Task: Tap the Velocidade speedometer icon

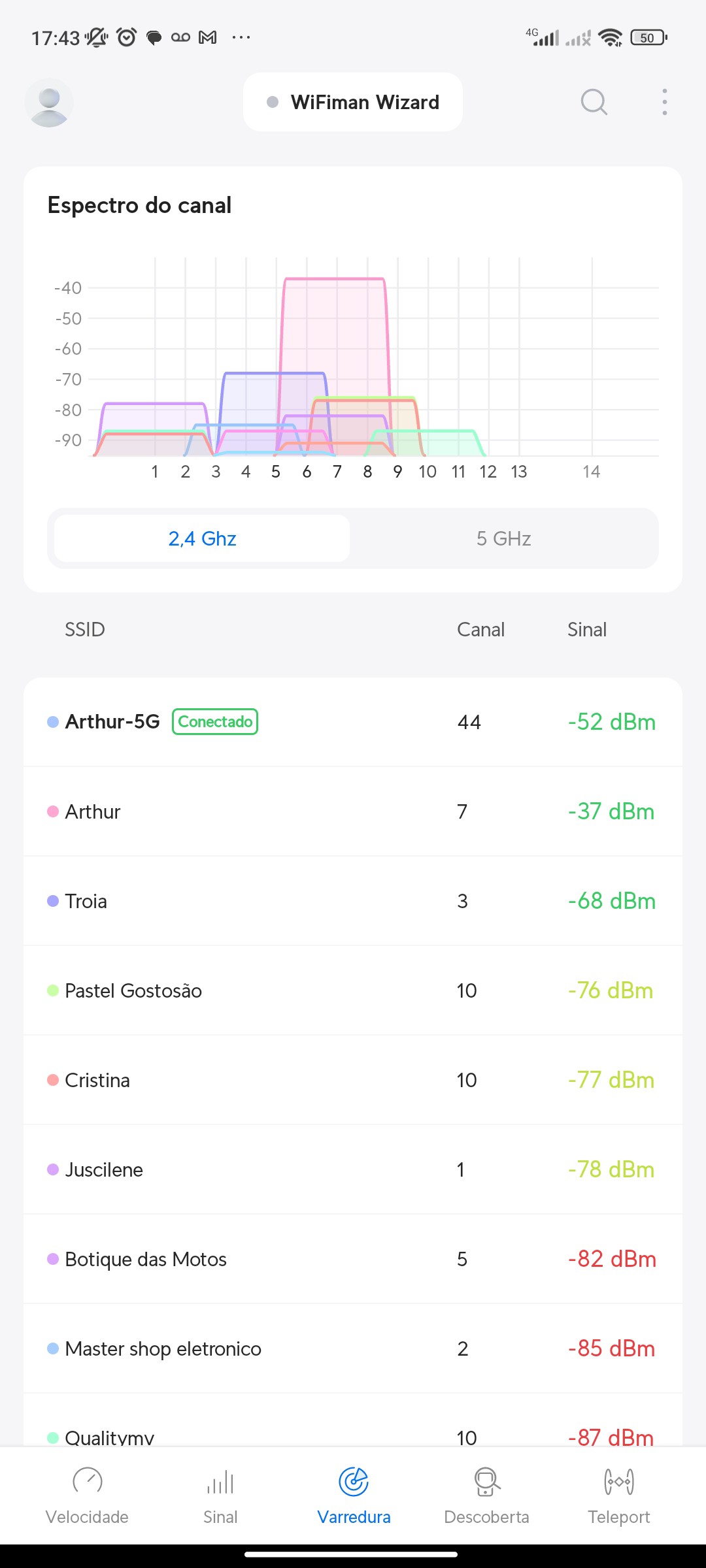Action: (87, 1481)
